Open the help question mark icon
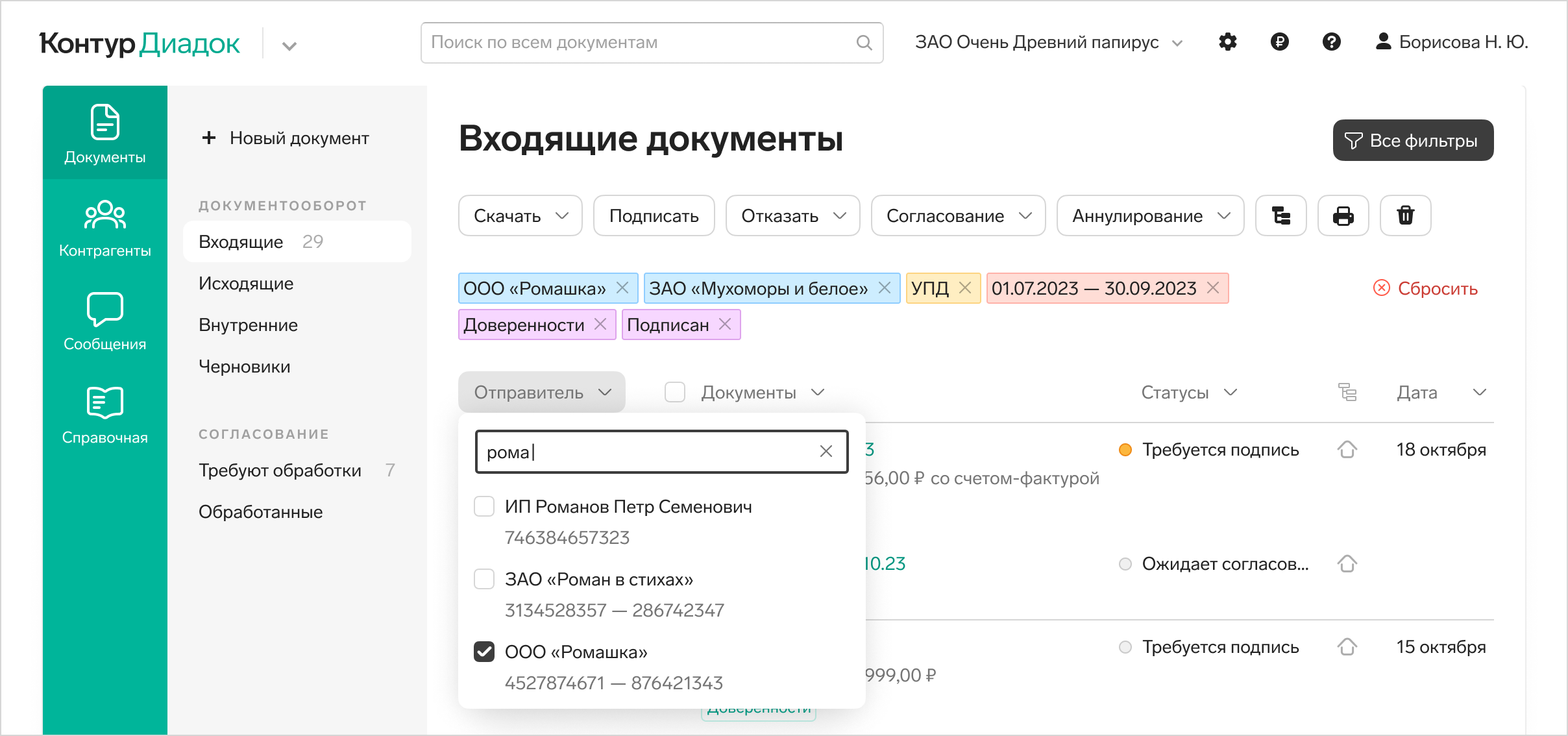1568x736 pixels. (1331, 42)
